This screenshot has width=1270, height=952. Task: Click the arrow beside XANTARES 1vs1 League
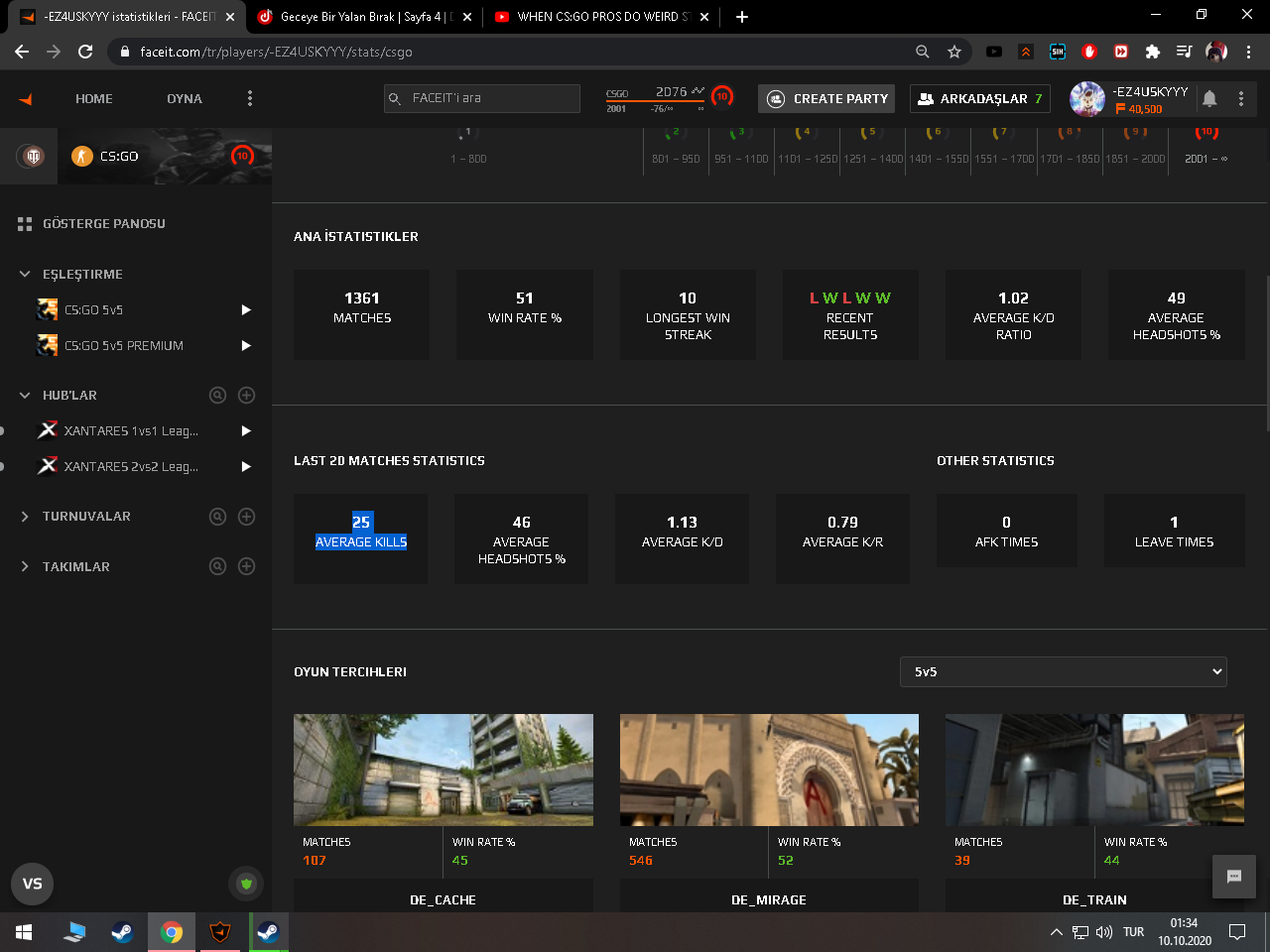point(246,430)
